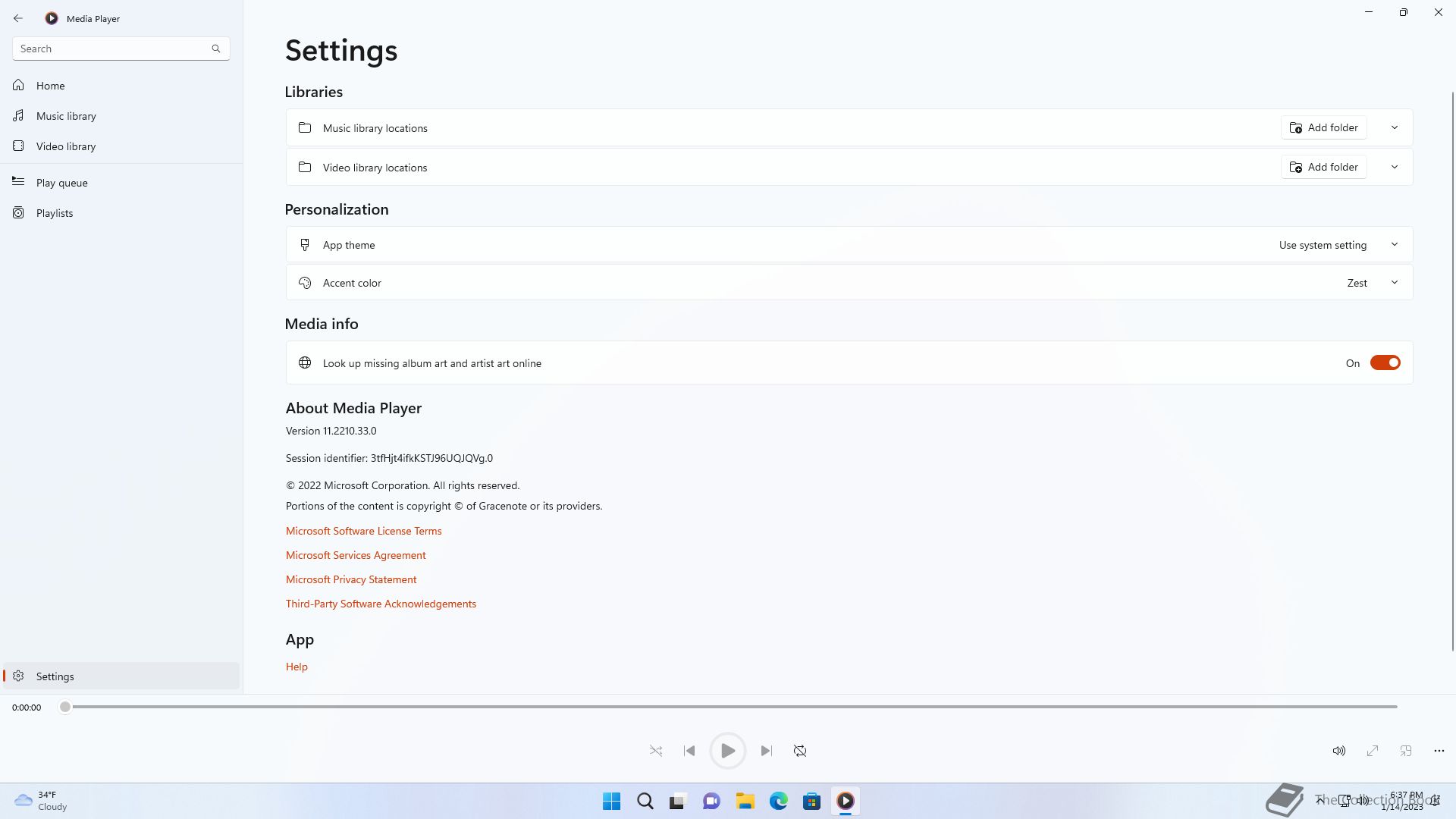The width and height of the screenshot is (1456, 819).
Task: Open more options ellipsis menu
Action: pyautogui.click(x=1439, y=751)
